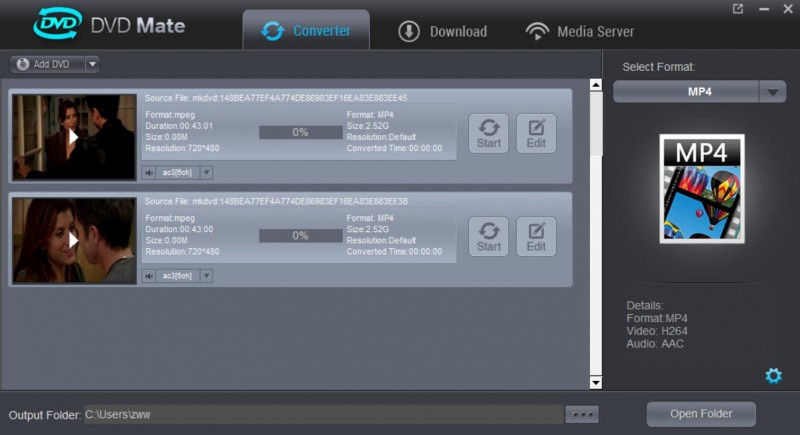Click Edit for the second video

pos(536,237)
